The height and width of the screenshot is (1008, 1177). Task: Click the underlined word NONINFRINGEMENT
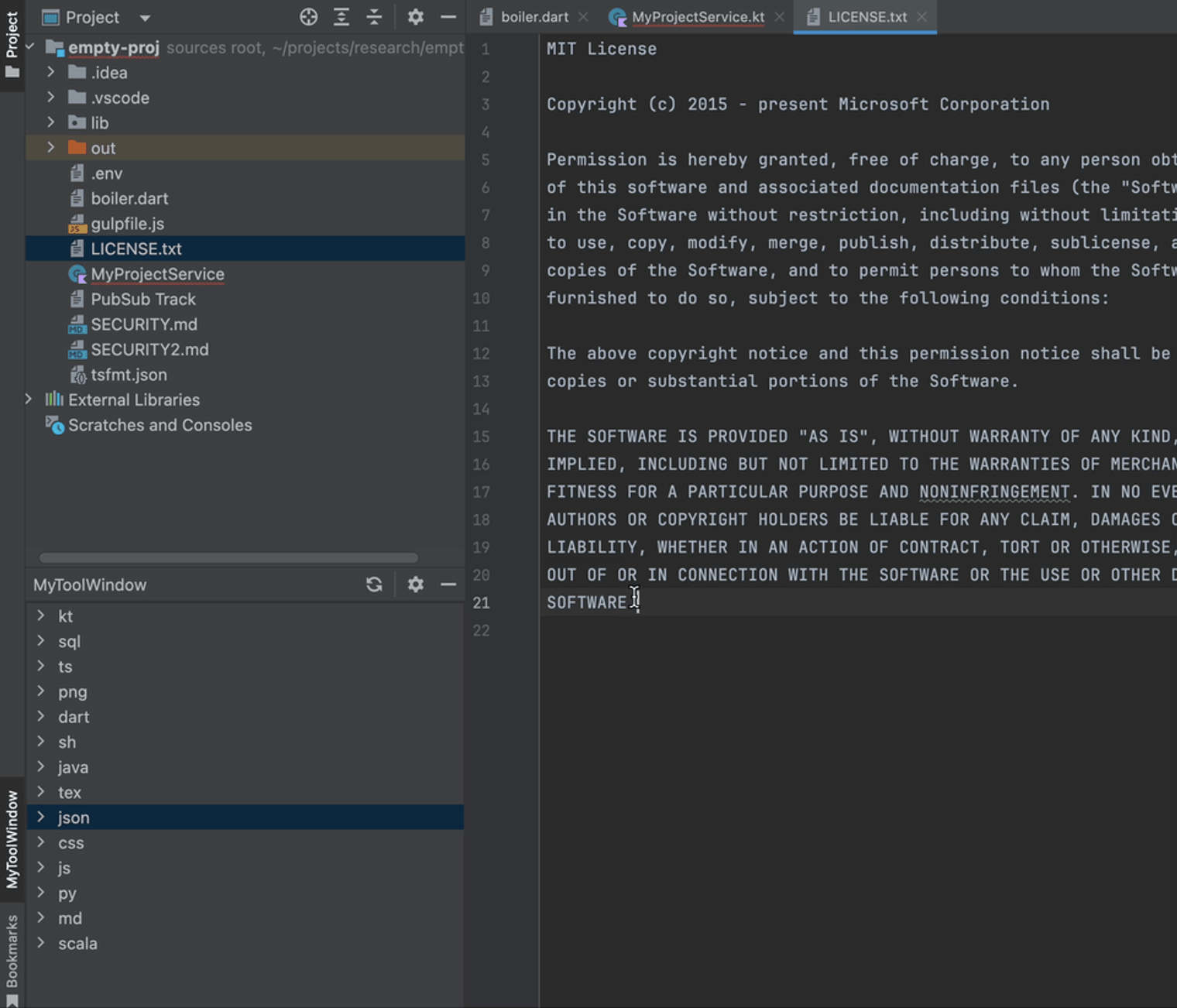click(x=994, y=492)
